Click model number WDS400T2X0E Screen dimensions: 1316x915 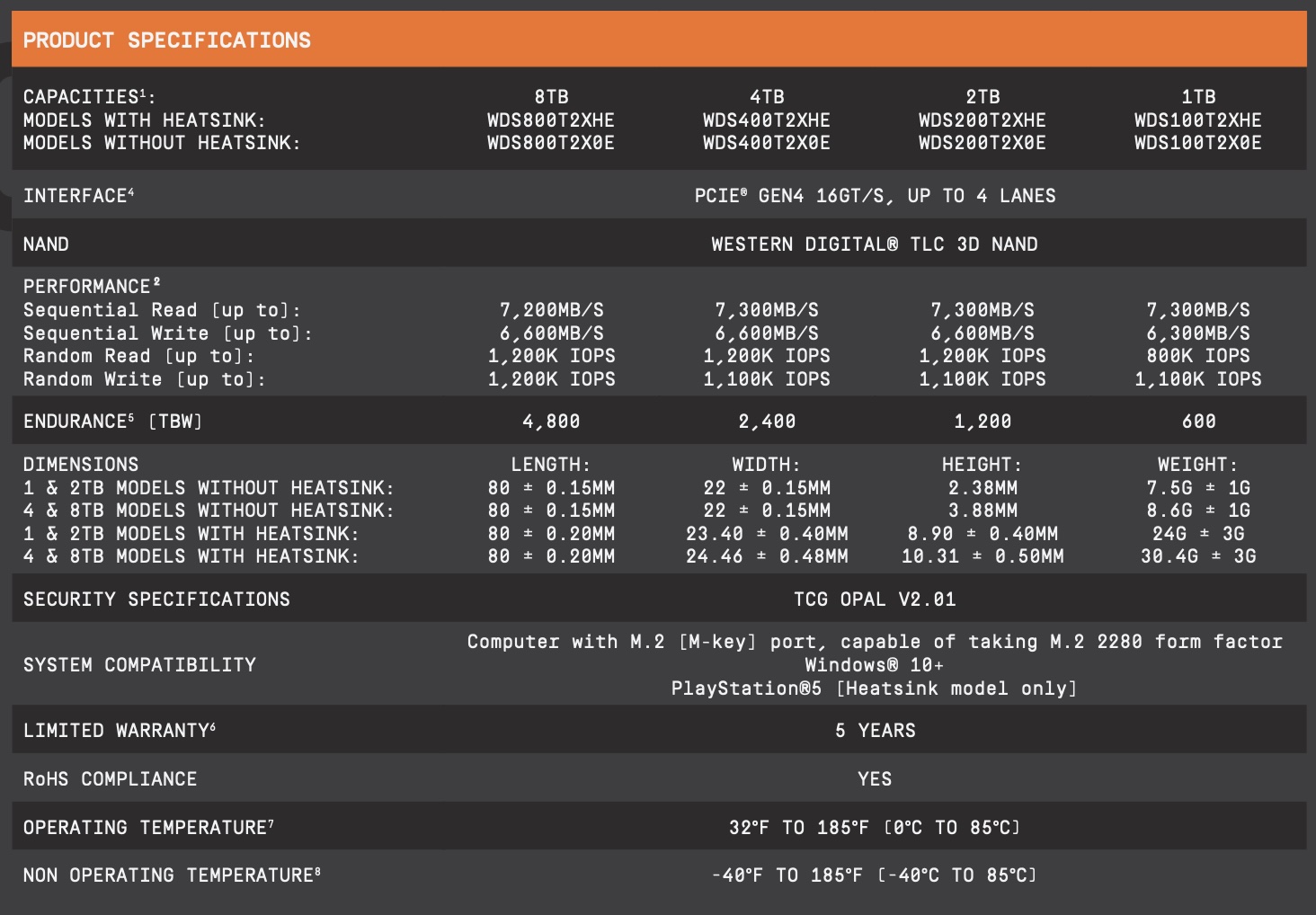pos(767,143)
